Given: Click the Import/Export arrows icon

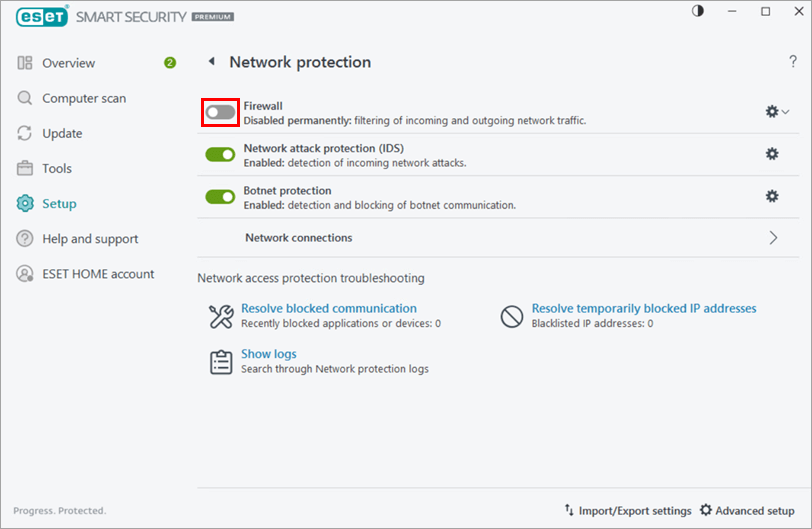Looking at the screenshot, I should tap(569, 510).
